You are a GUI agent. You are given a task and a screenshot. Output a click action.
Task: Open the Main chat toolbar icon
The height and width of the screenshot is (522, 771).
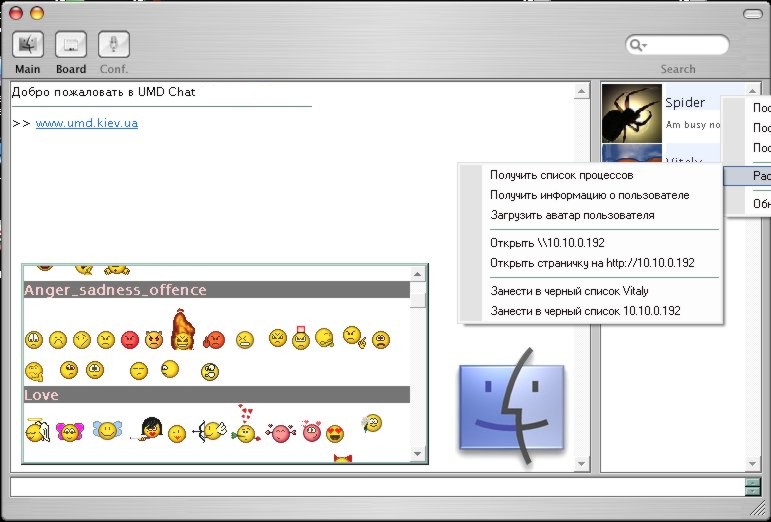[27, 45]
